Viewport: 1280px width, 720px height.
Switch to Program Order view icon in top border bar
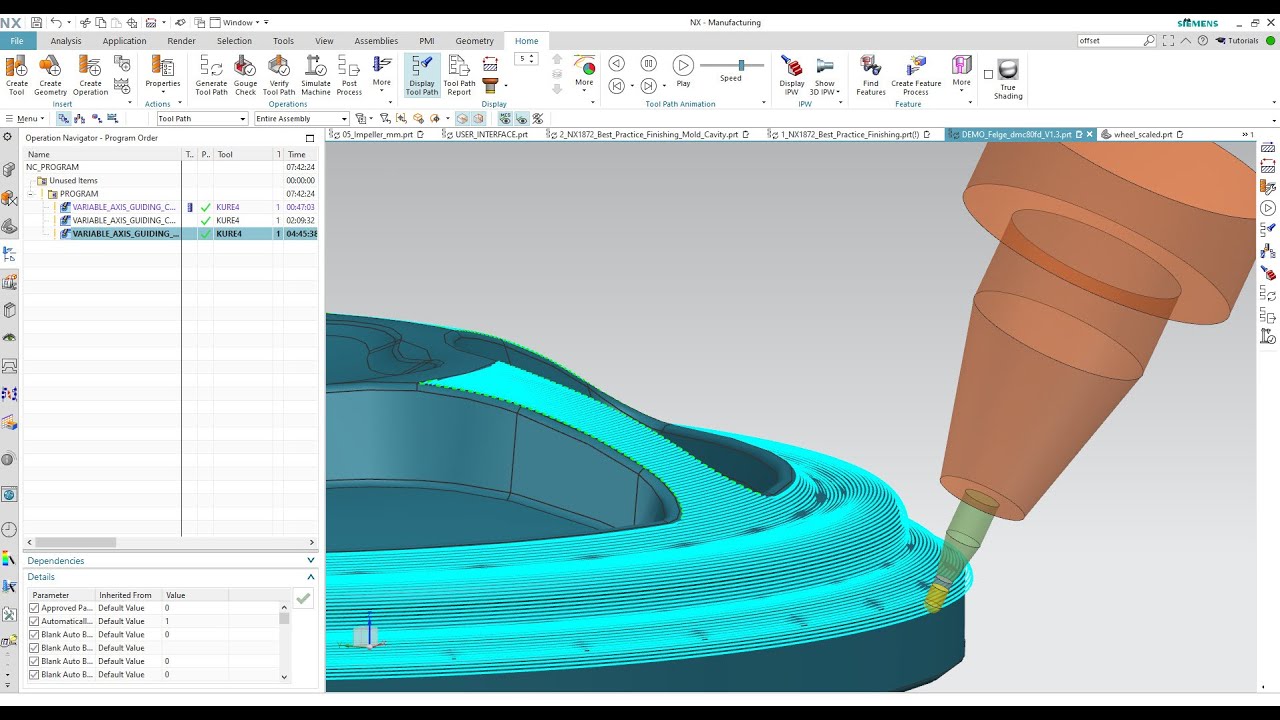point(64,119)
